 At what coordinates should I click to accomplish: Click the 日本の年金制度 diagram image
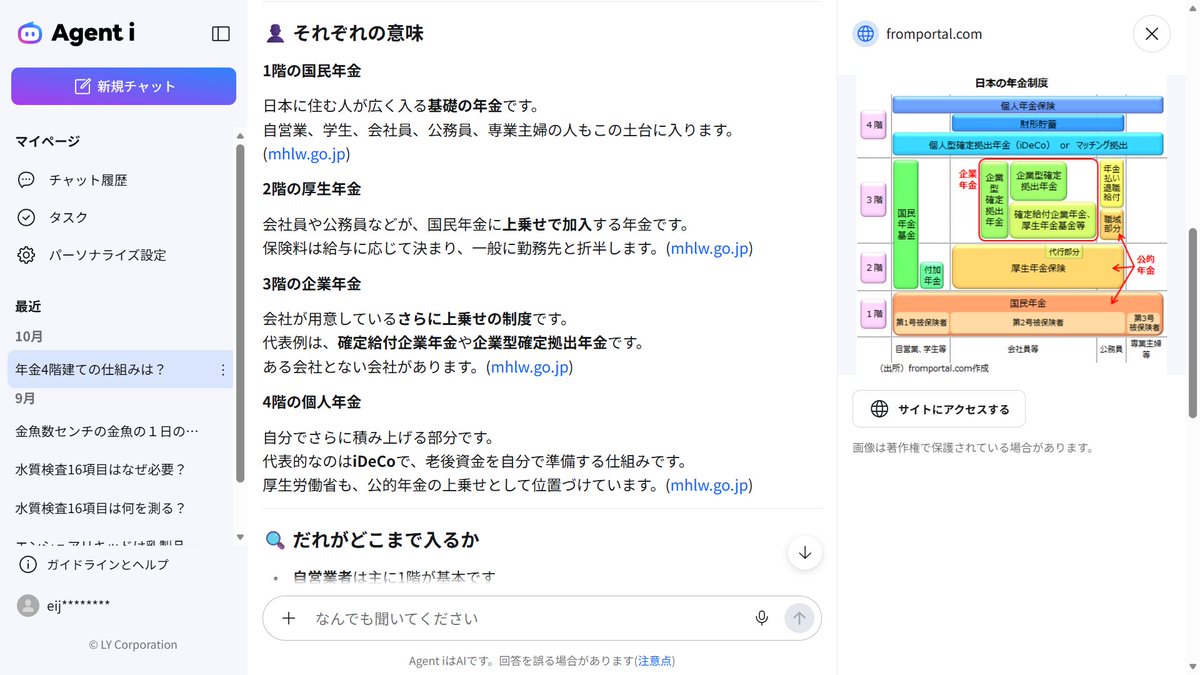point(1012,224)
